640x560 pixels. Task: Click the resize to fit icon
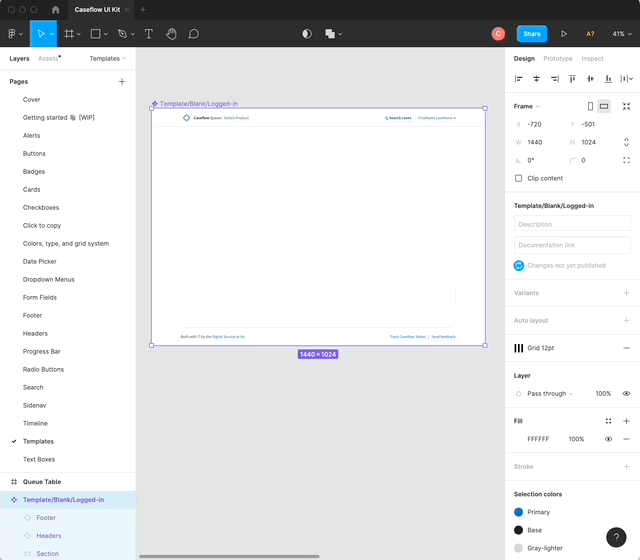point(626,106)
